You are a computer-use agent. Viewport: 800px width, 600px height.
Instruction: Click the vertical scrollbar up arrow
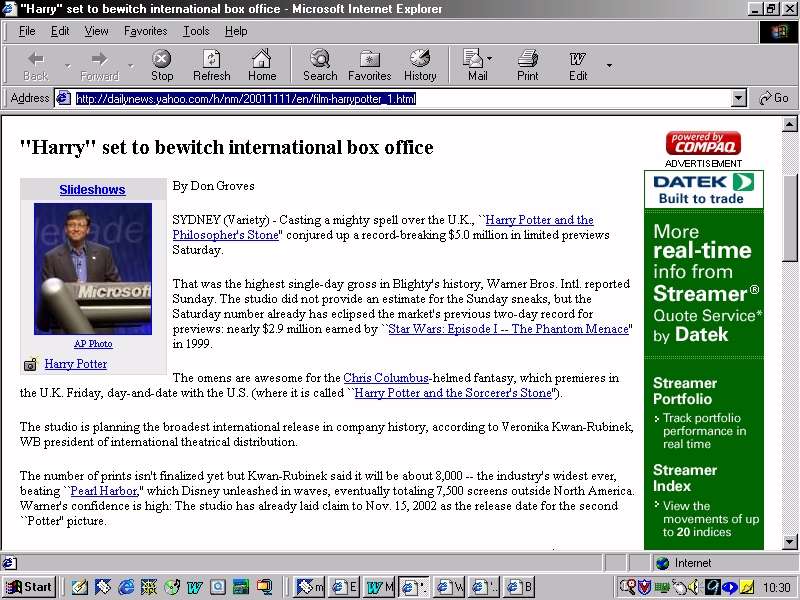pyautogui.click(x=789, y=124)
